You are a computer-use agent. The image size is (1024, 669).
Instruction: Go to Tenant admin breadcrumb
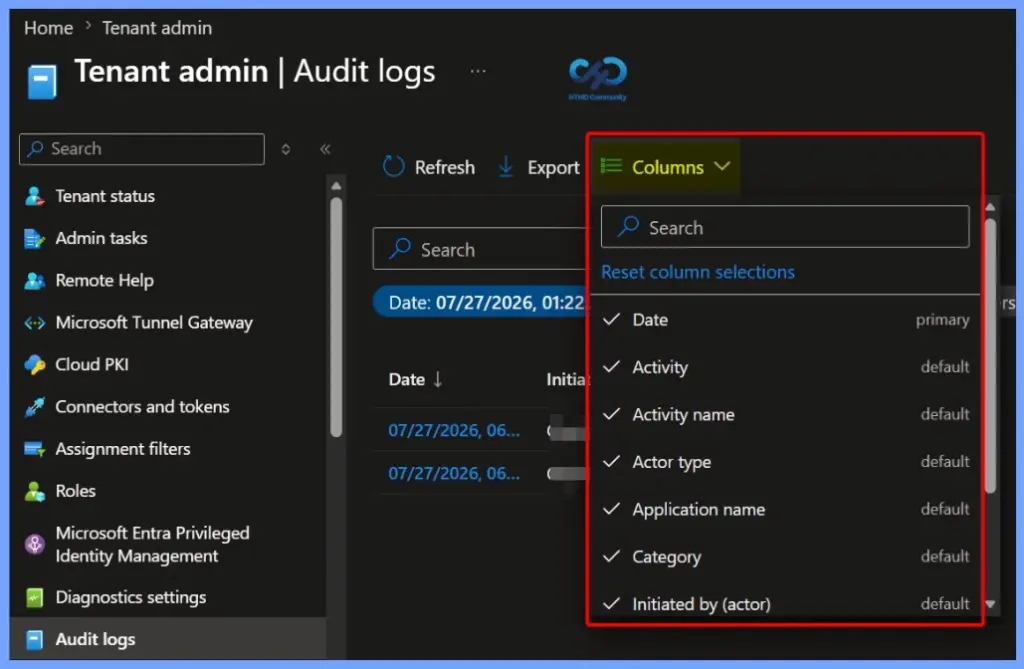tap(157, 28)
